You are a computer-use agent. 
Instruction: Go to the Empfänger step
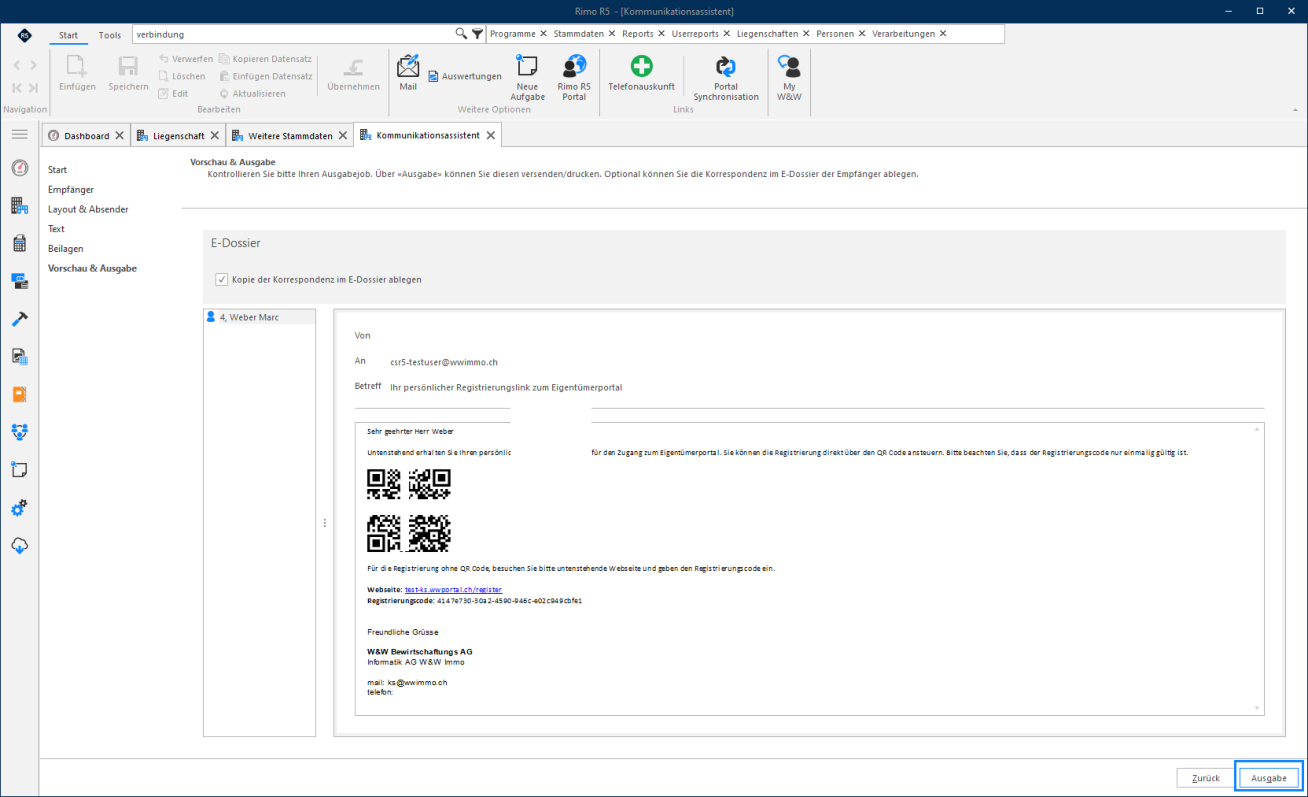pos(69,190)
